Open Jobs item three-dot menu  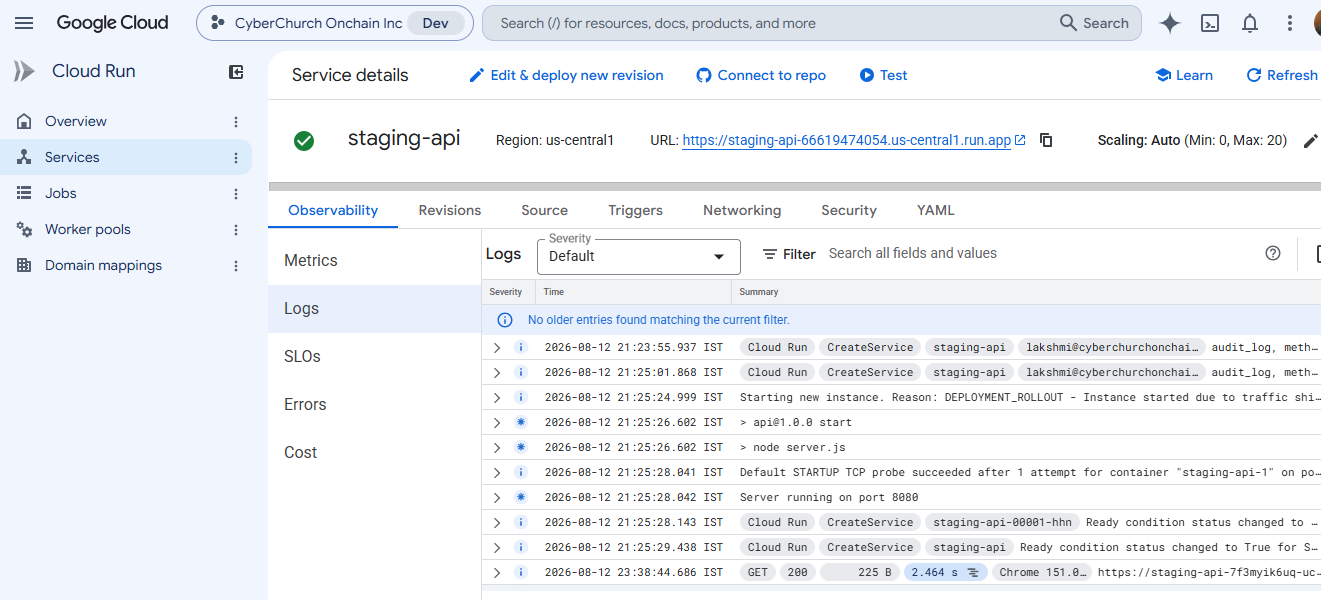[x=236, y=194]
